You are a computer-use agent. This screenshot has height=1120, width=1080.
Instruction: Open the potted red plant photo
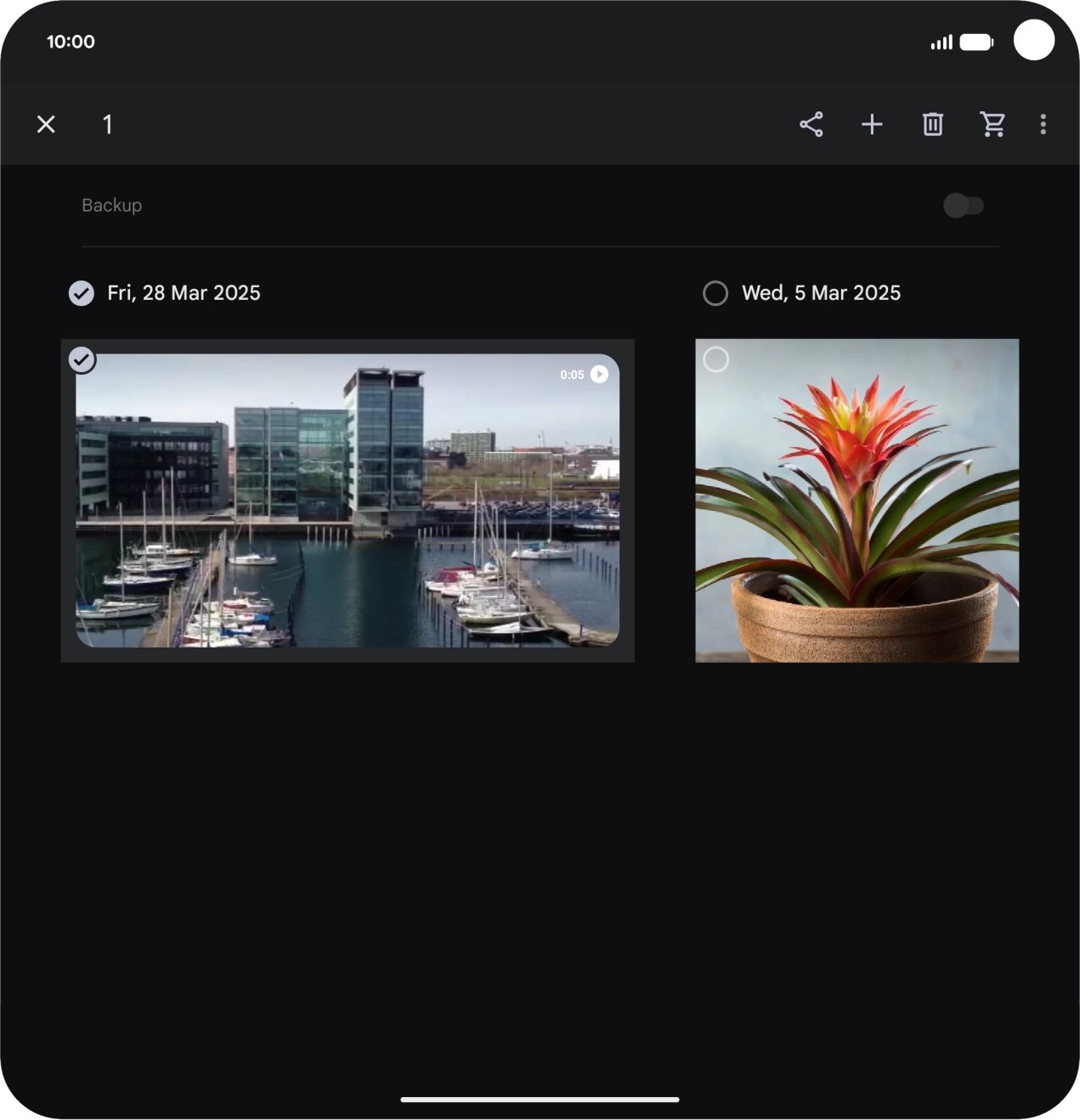(857, 501)
